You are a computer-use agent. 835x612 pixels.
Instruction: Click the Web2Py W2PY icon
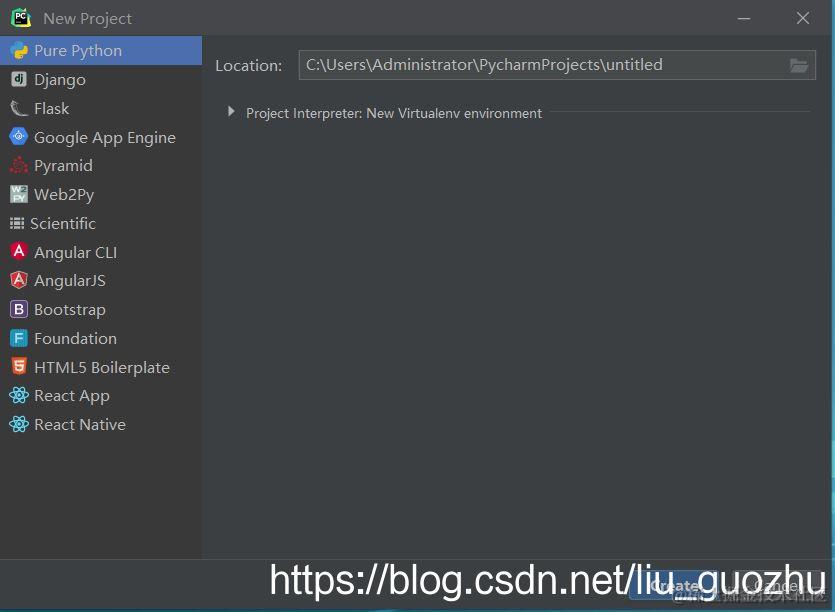click(19, 194)
